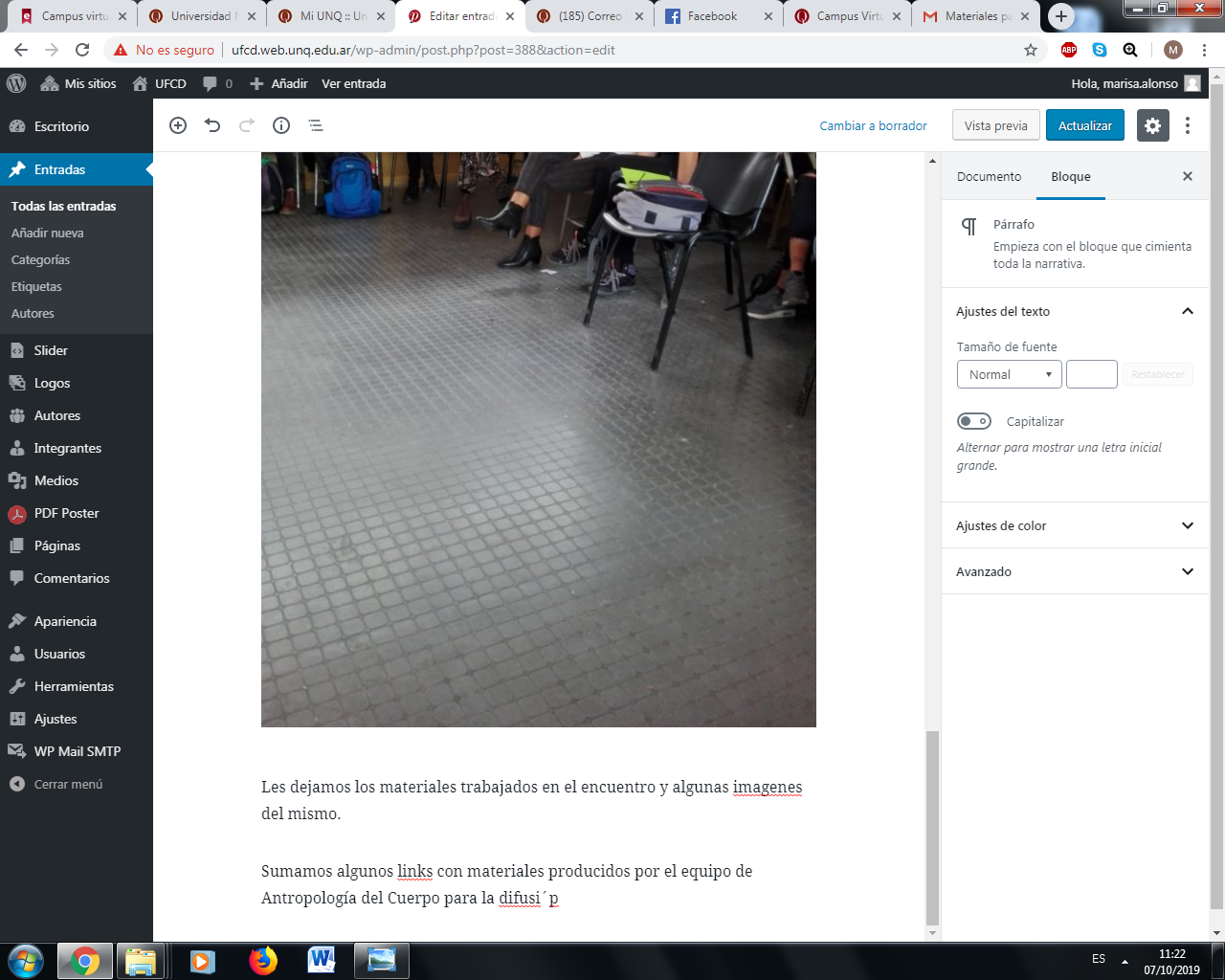Image resolution: width=1225 pixels, height=980 pixels.
Task: Close the block settings sidebar
Action: tap(1188, 176)
